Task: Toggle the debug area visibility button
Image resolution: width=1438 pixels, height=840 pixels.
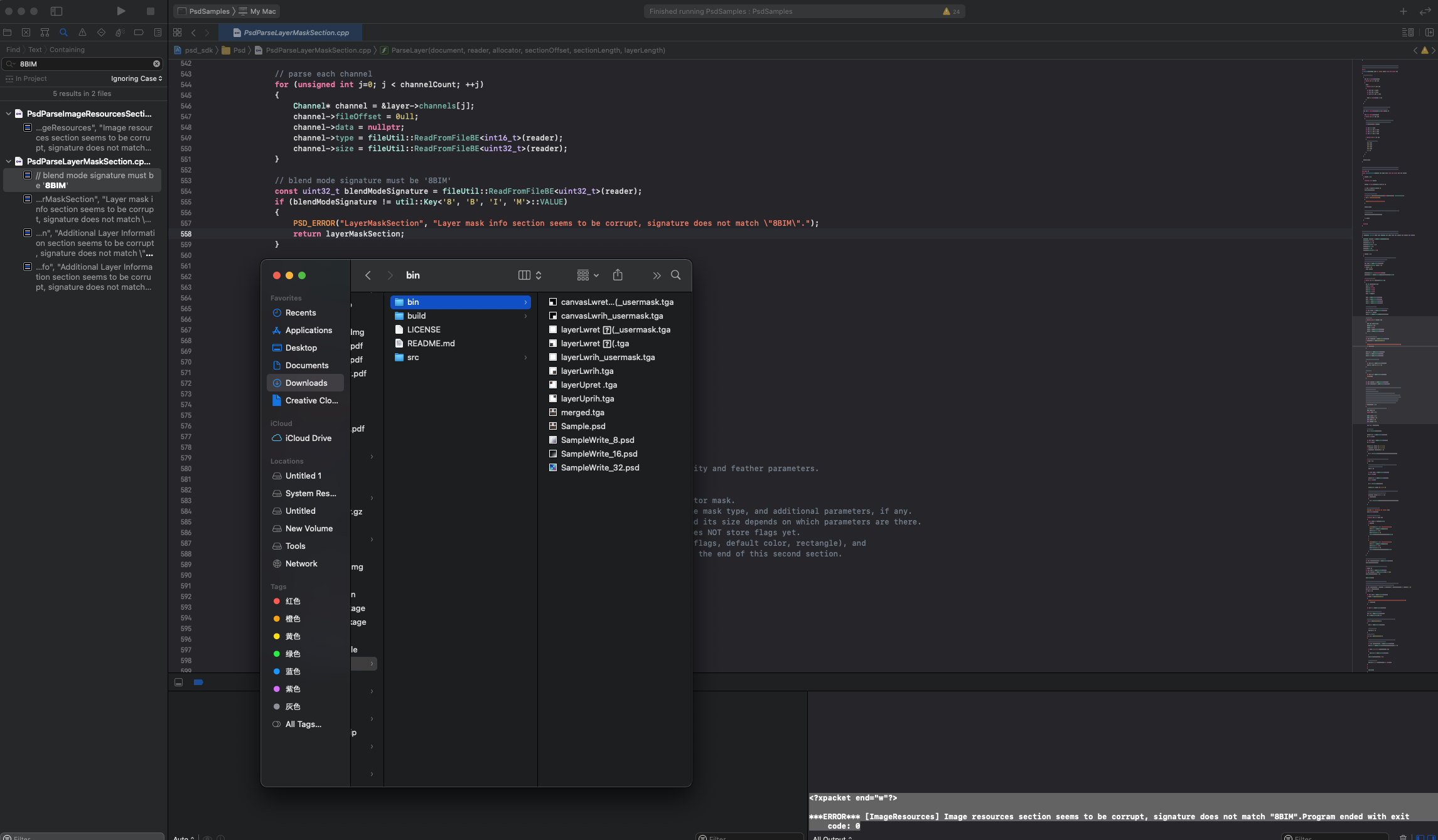Action: pos(179,682)
